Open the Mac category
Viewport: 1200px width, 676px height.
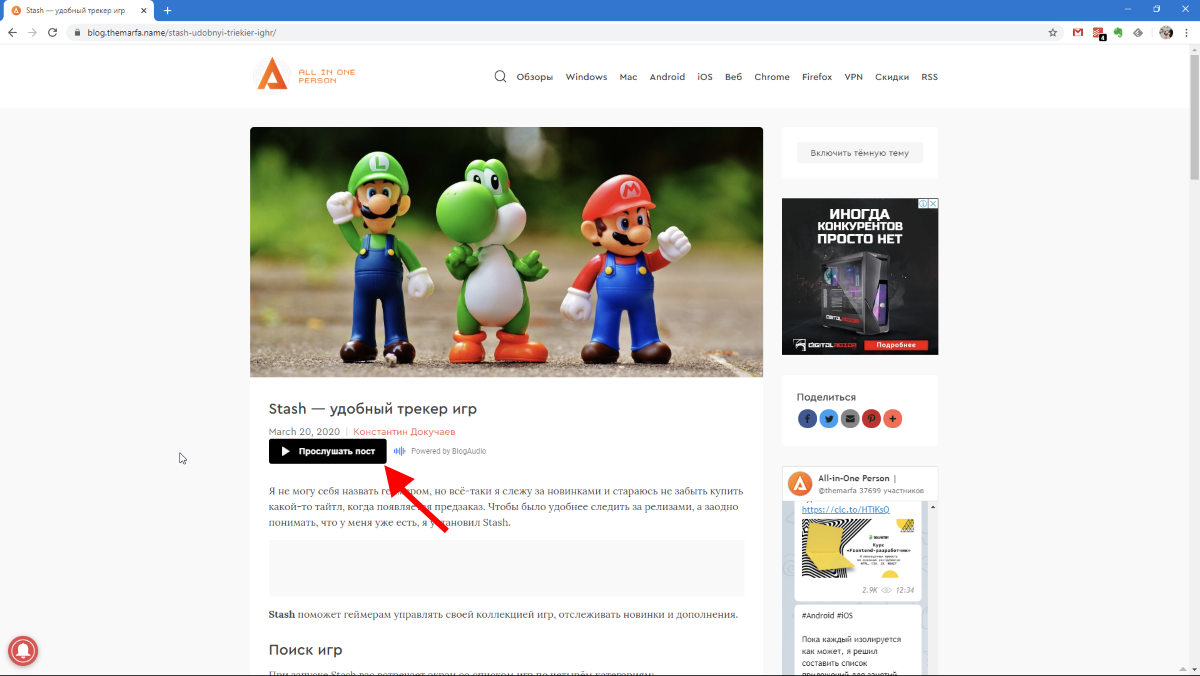point(628,77)
